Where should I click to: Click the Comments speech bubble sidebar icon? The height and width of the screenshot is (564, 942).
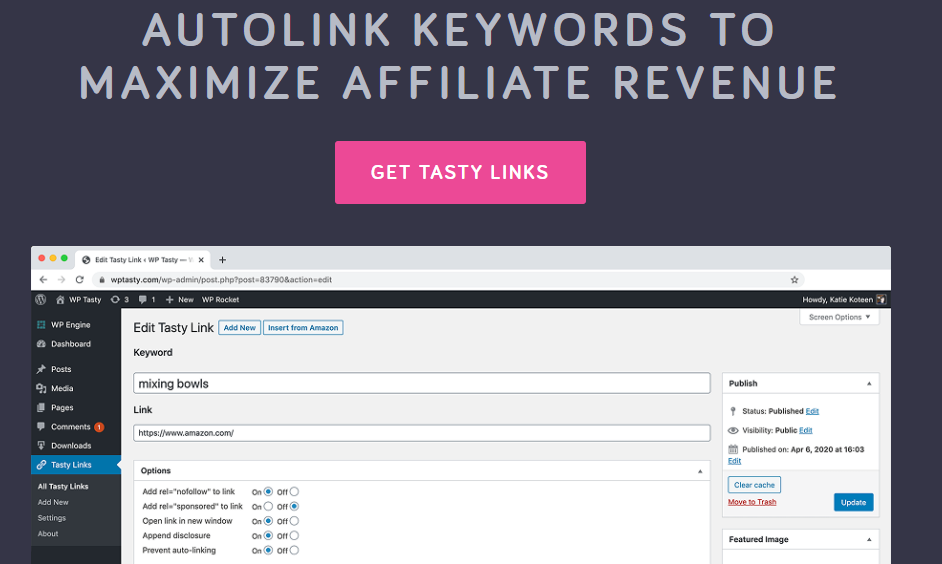coord(41,426)
